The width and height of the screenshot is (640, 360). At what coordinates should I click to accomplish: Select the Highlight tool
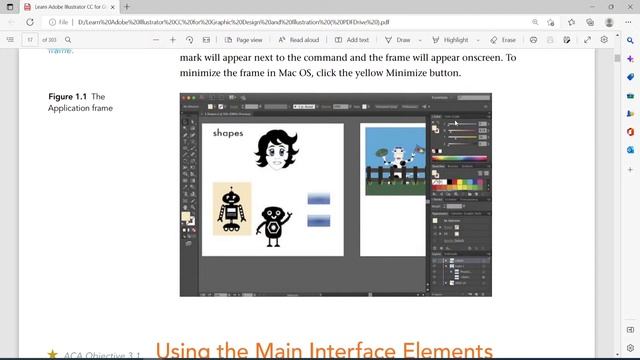(450, 40)
